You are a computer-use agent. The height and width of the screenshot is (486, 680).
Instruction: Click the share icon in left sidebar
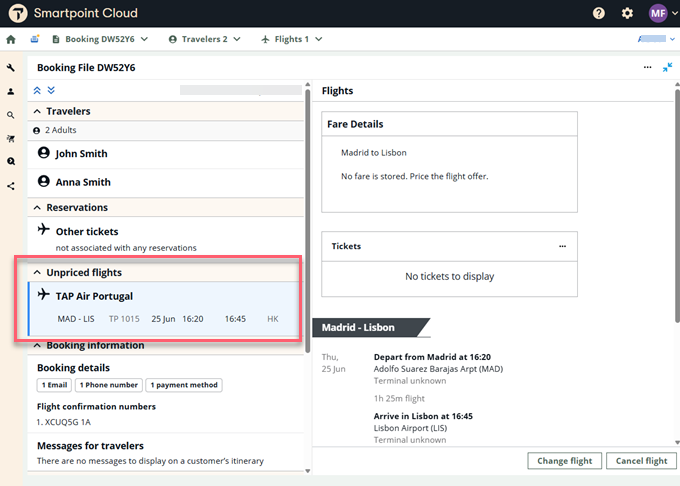[11, 186]
